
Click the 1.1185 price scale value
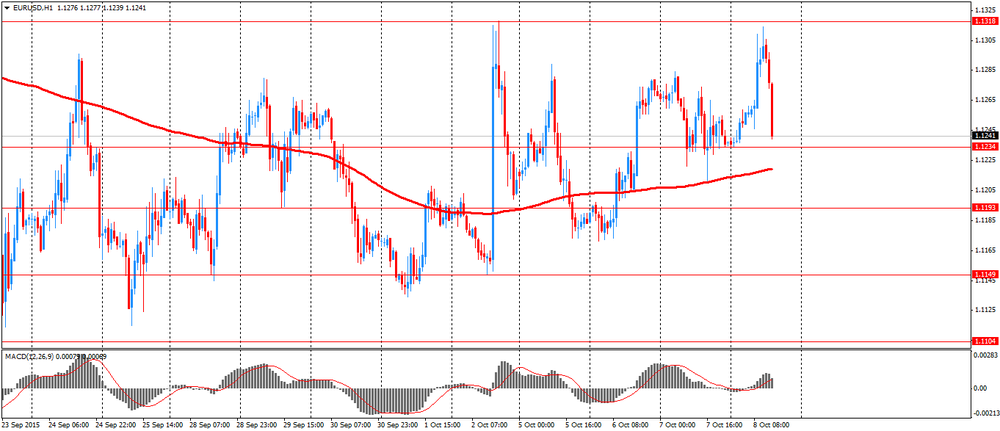pos(985,220)
